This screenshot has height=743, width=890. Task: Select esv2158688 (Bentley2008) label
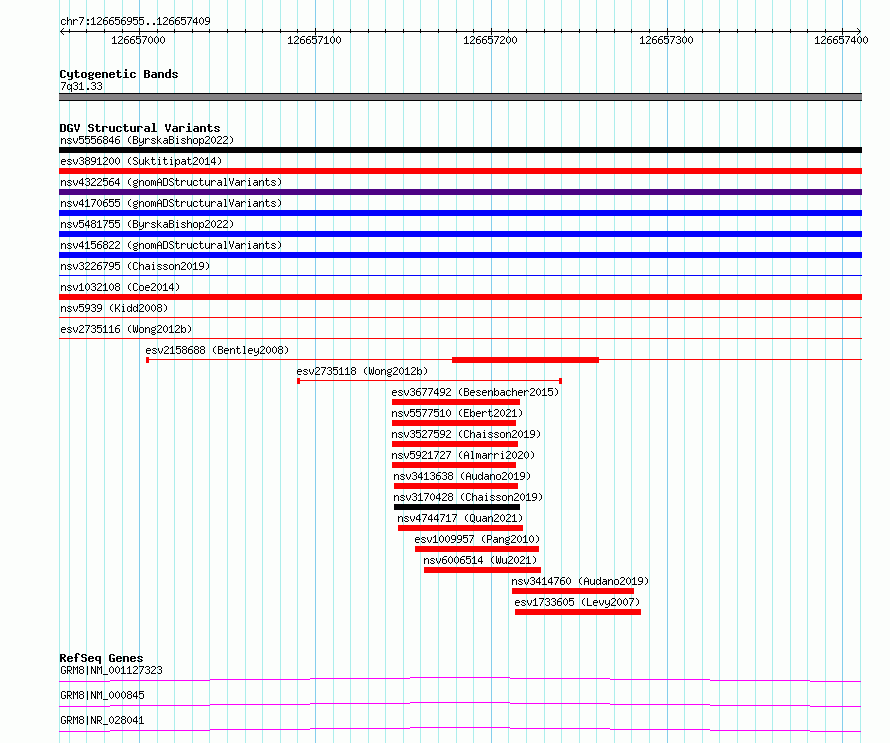point(217,350)
